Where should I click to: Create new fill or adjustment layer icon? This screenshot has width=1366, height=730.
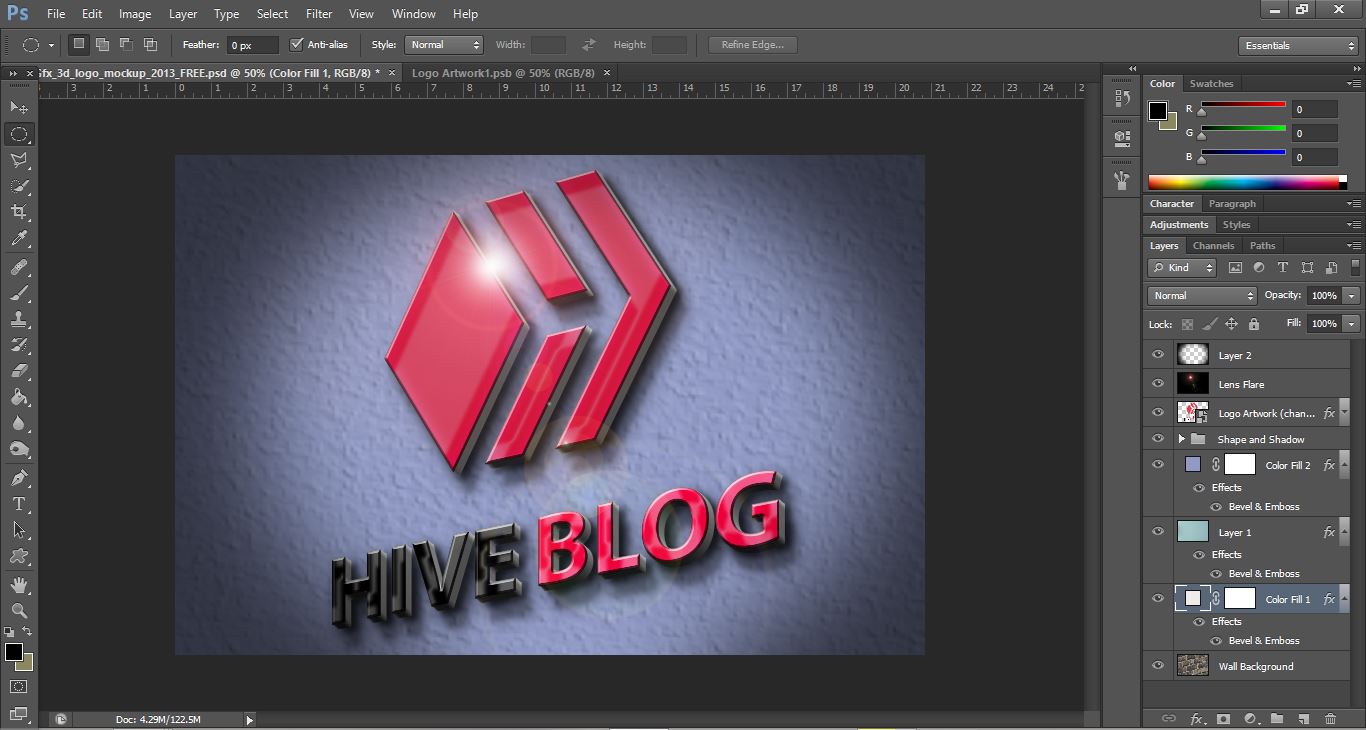point(1250,719)
